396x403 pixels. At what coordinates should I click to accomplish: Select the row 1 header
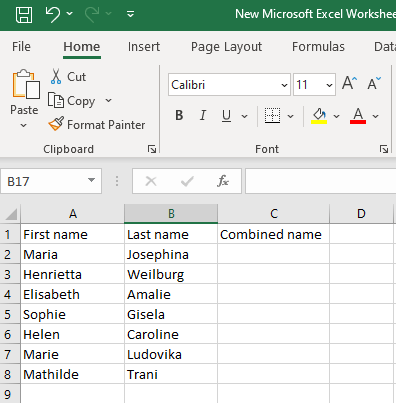[x=10, y=235]
